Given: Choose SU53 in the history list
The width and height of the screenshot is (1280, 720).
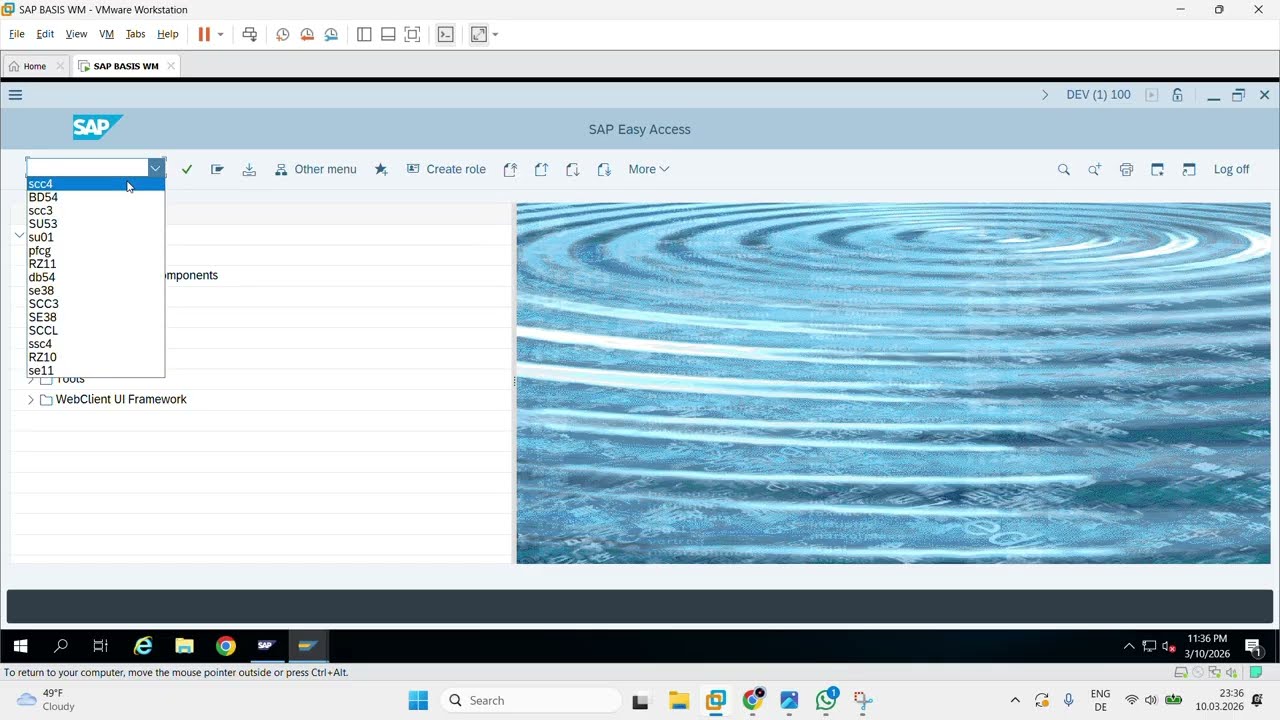Looking at the screenshot, I should 96,224.
